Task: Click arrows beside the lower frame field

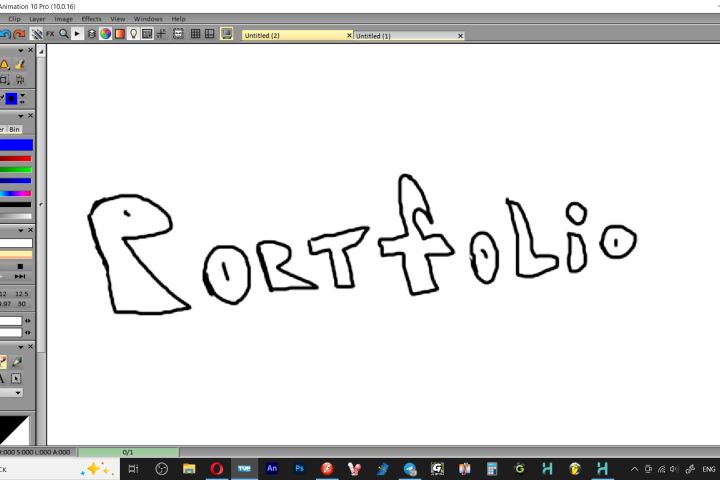Action: point(28,332)
